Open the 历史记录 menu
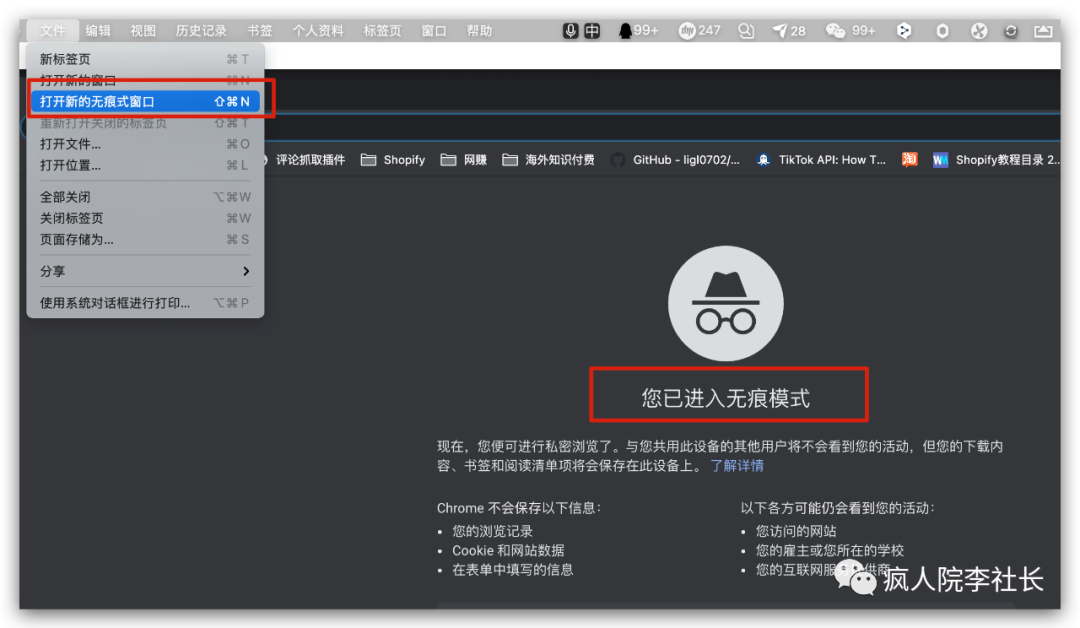This screenshot has height=628, width=1080. coord(201,31)
